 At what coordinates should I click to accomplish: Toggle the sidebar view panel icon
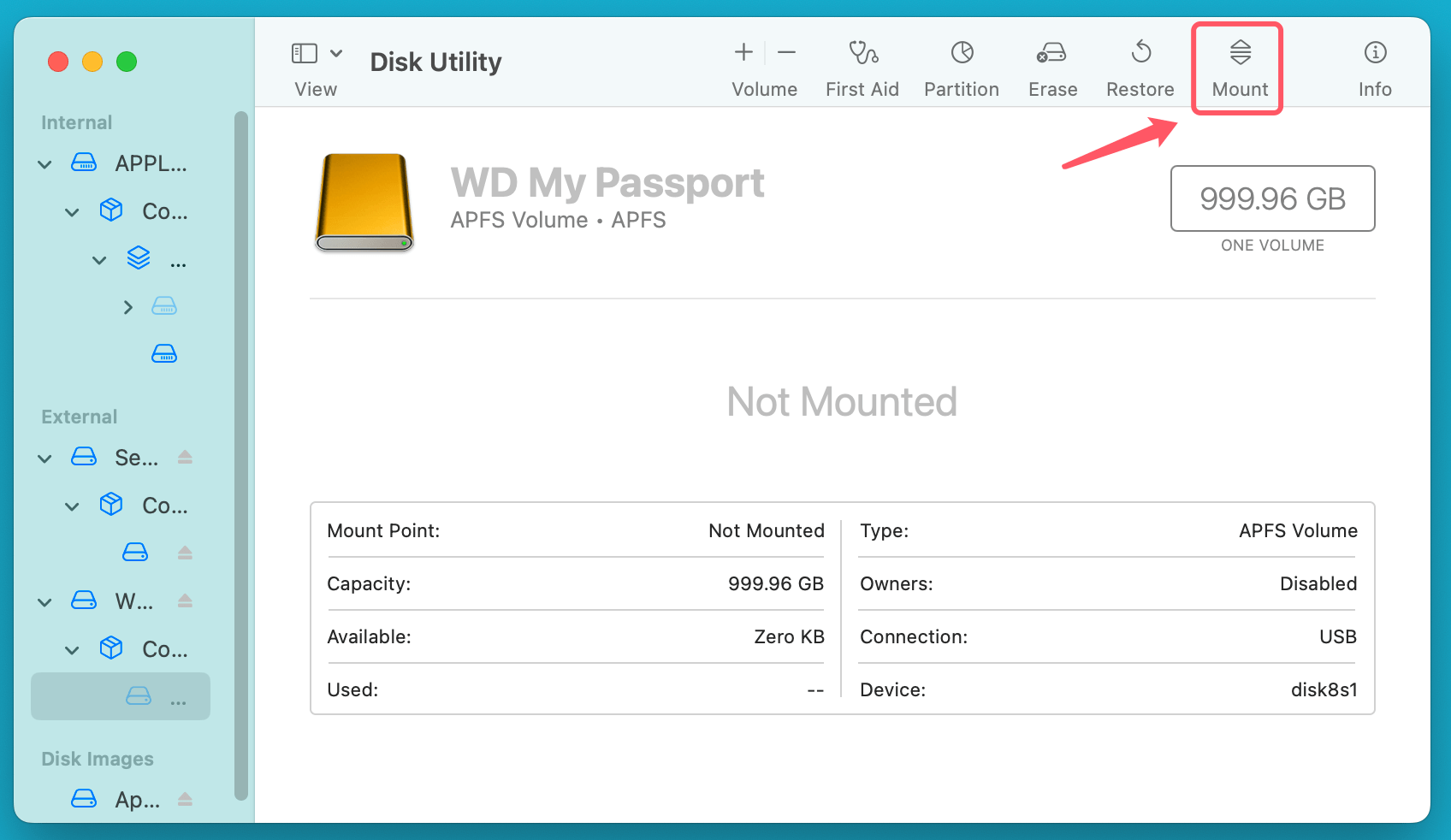304,52
